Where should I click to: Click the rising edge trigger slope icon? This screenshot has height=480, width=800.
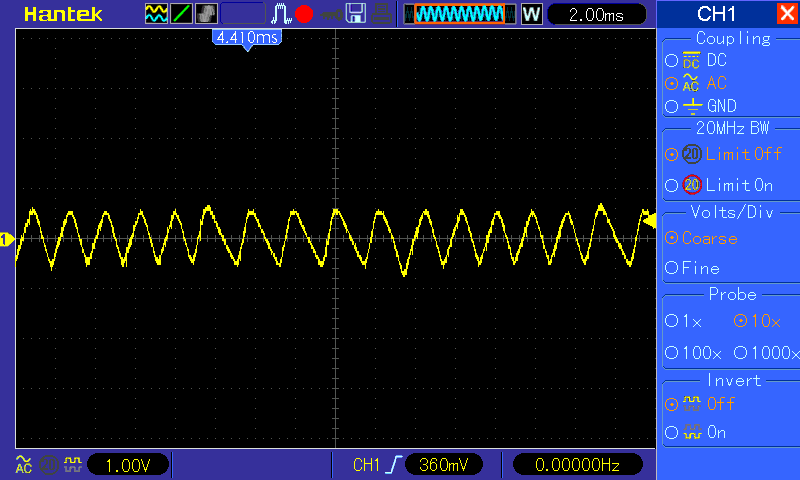(393, 465)
